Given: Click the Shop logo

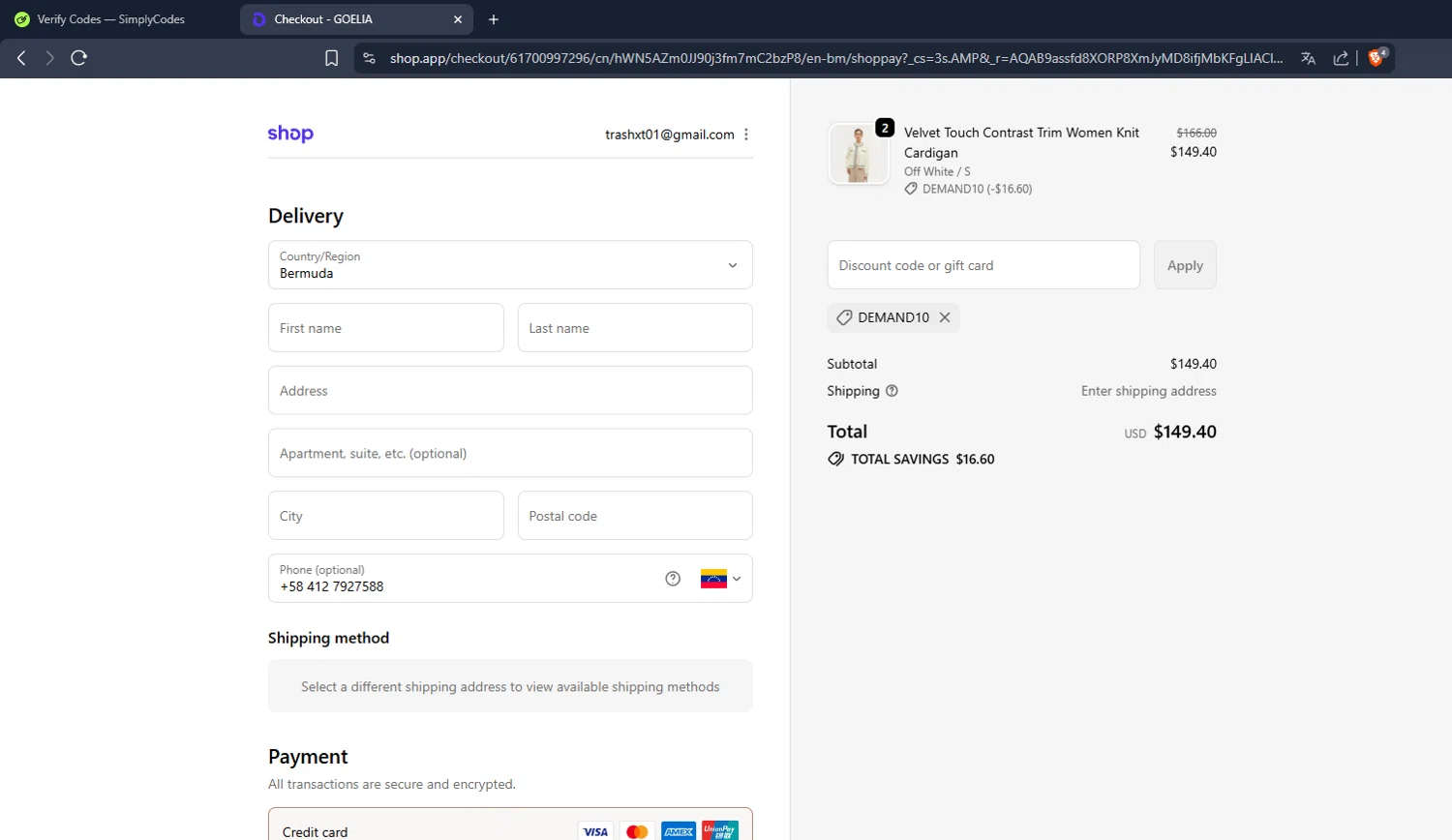Looking at the screenshot, I should [x=290, y=134].
